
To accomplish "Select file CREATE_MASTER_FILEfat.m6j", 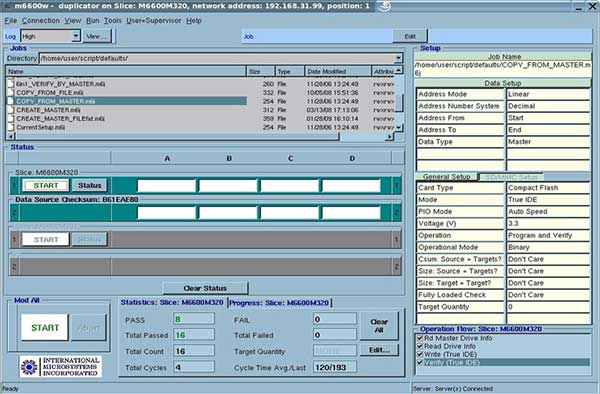I will [60, 119].
